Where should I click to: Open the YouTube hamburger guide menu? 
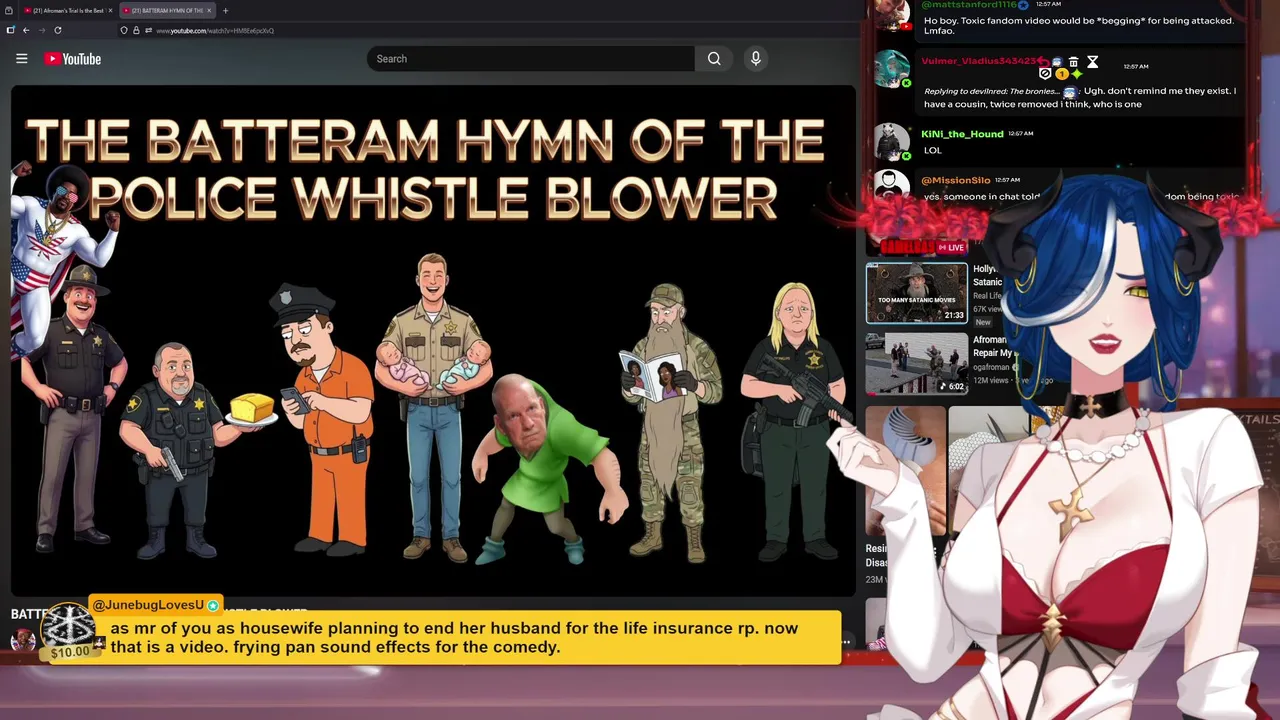tap(21, 59)
